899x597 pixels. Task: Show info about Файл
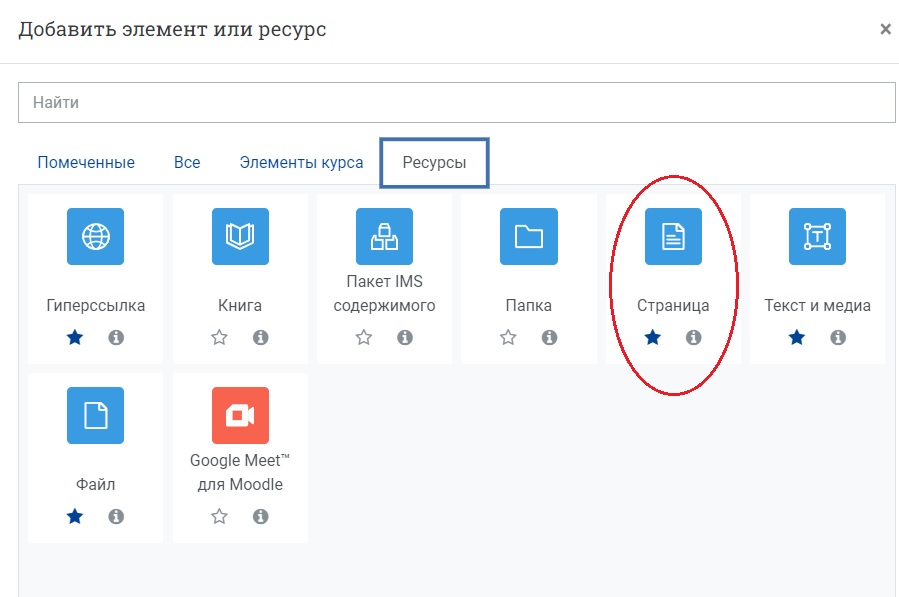116,516
